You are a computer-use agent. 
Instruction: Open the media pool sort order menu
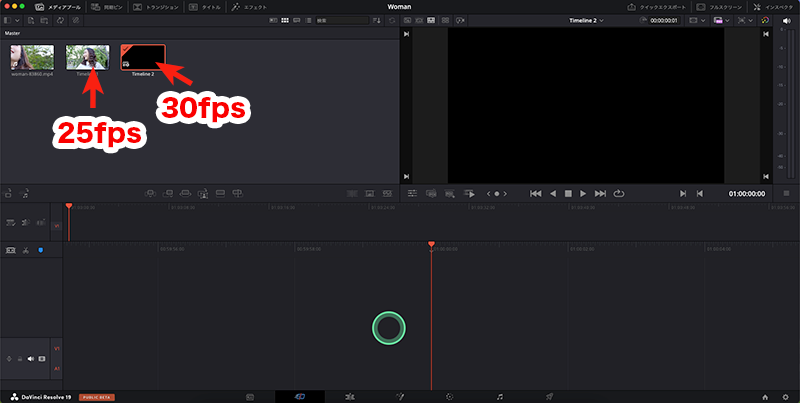pyautogui.click(x=377, y=20)
